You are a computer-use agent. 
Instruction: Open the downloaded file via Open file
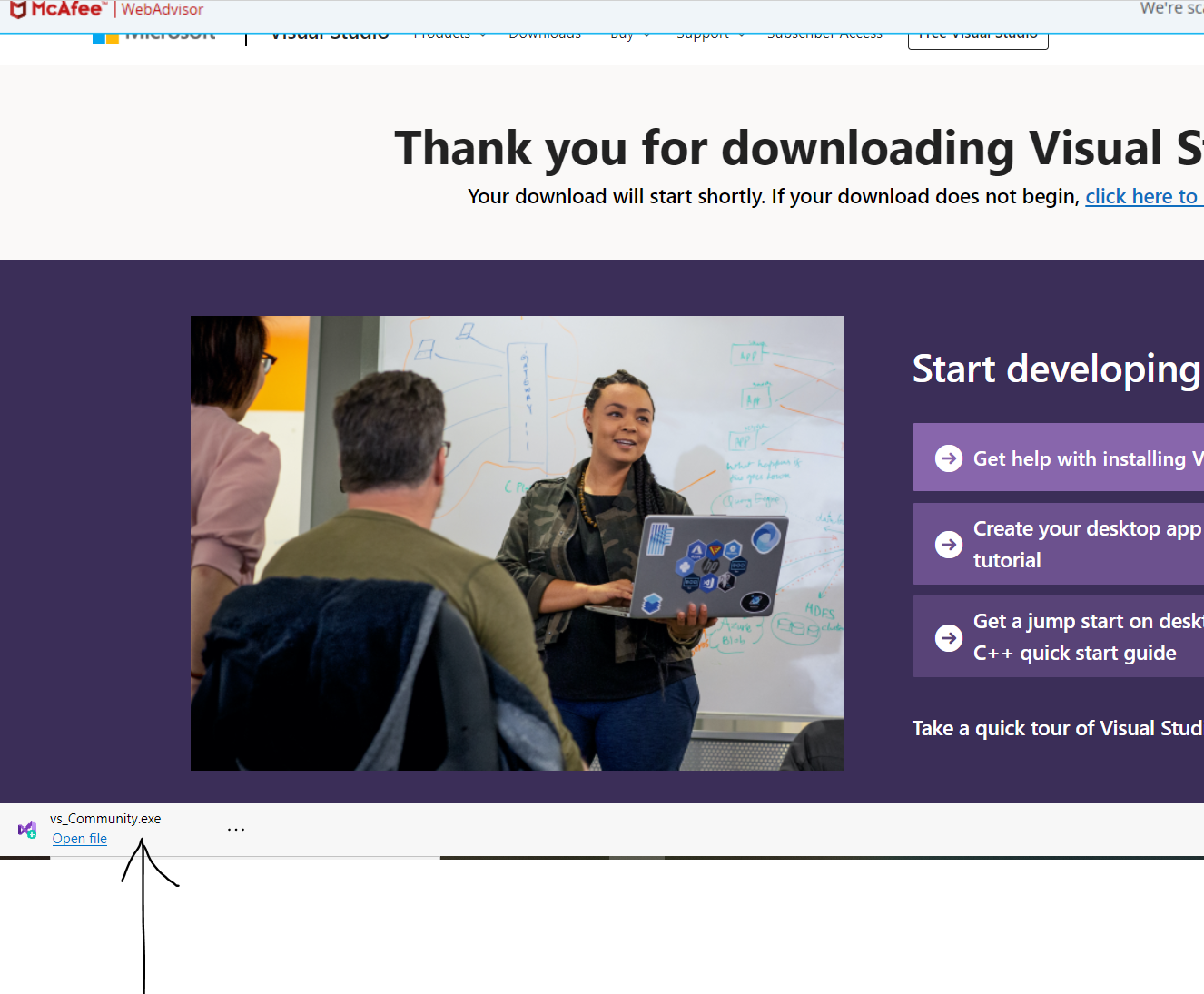[x=80, y=839]
